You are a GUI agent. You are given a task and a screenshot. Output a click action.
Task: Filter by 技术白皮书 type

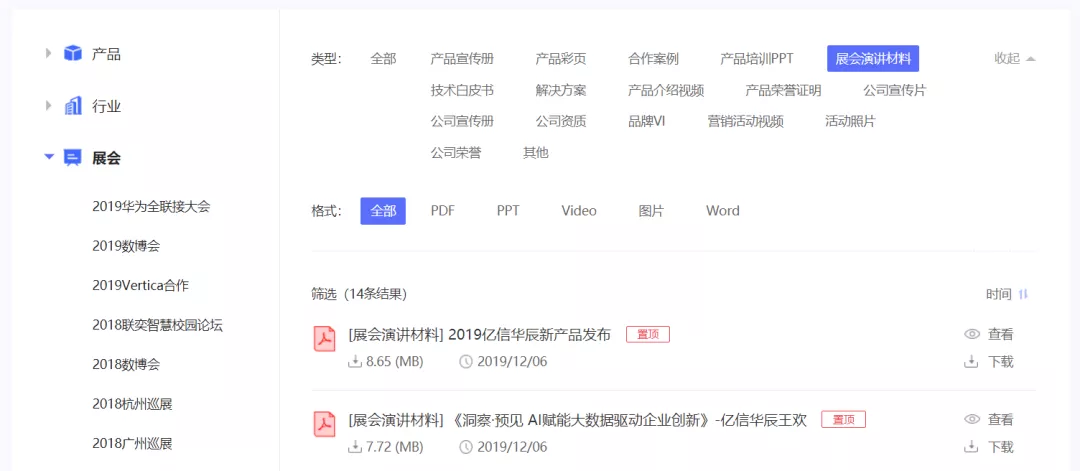coord(462,90)
